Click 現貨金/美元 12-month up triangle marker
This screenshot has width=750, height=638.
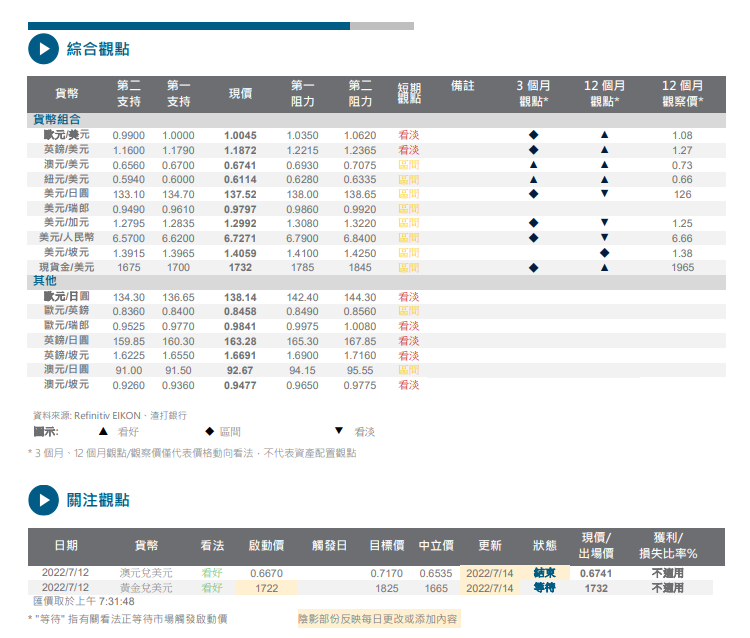point(604,267)
